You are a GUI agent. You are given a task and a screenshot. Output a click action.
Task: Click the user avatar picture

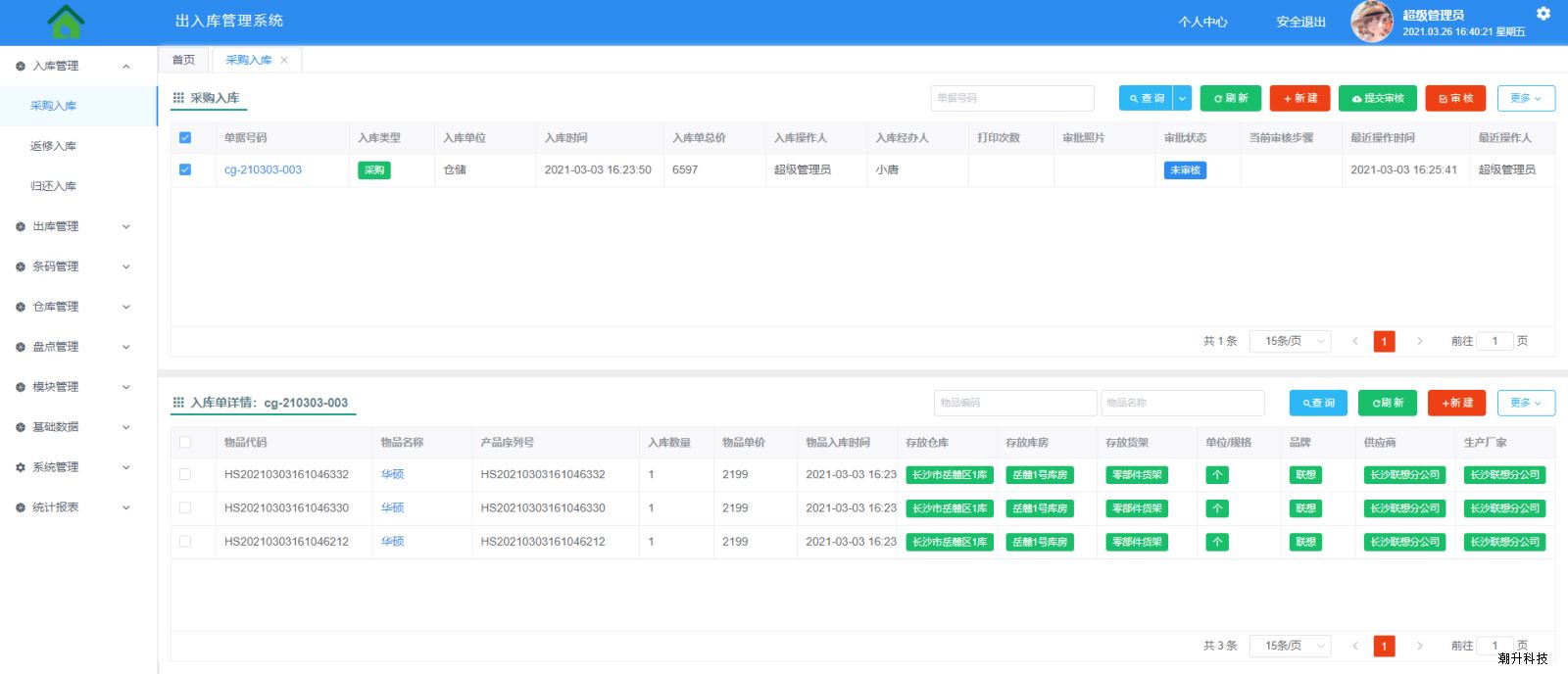1372,22
